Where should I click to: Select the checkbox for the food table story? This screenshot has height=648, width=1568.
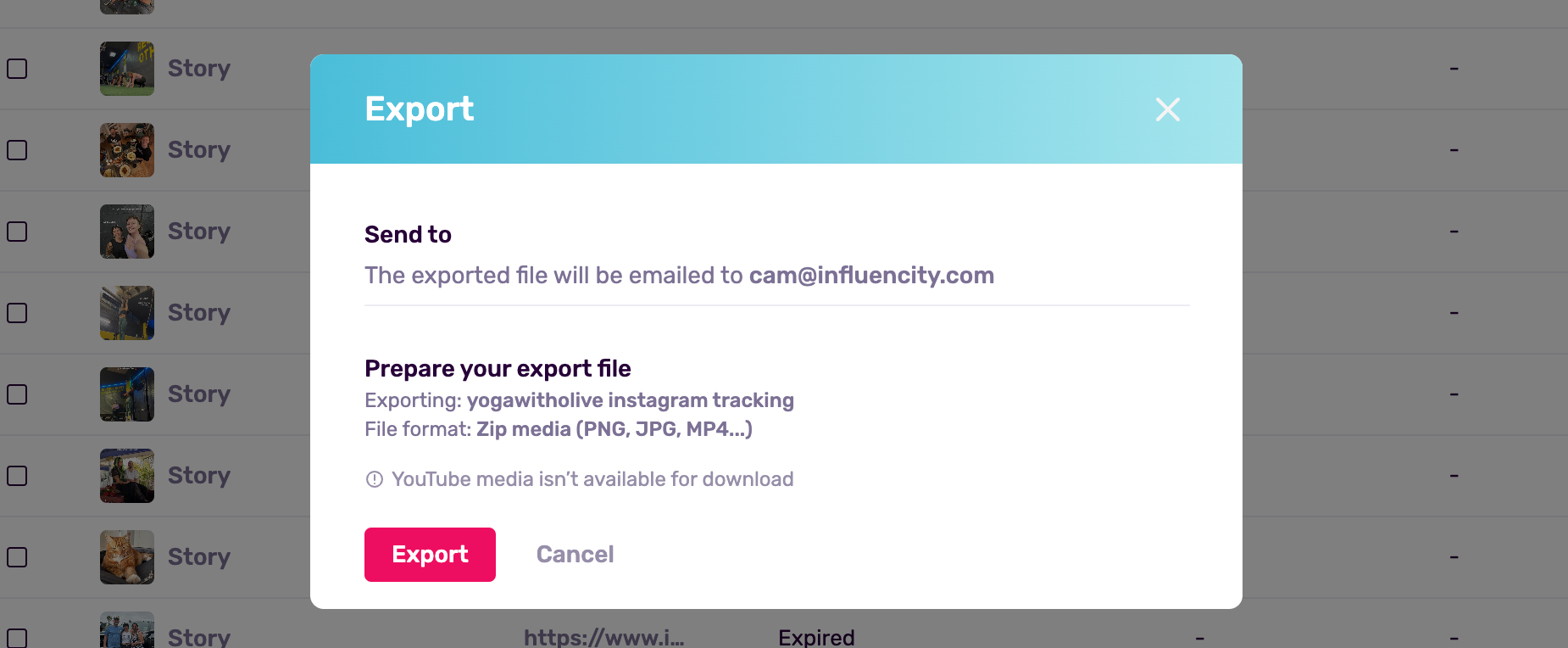(17, 150)
